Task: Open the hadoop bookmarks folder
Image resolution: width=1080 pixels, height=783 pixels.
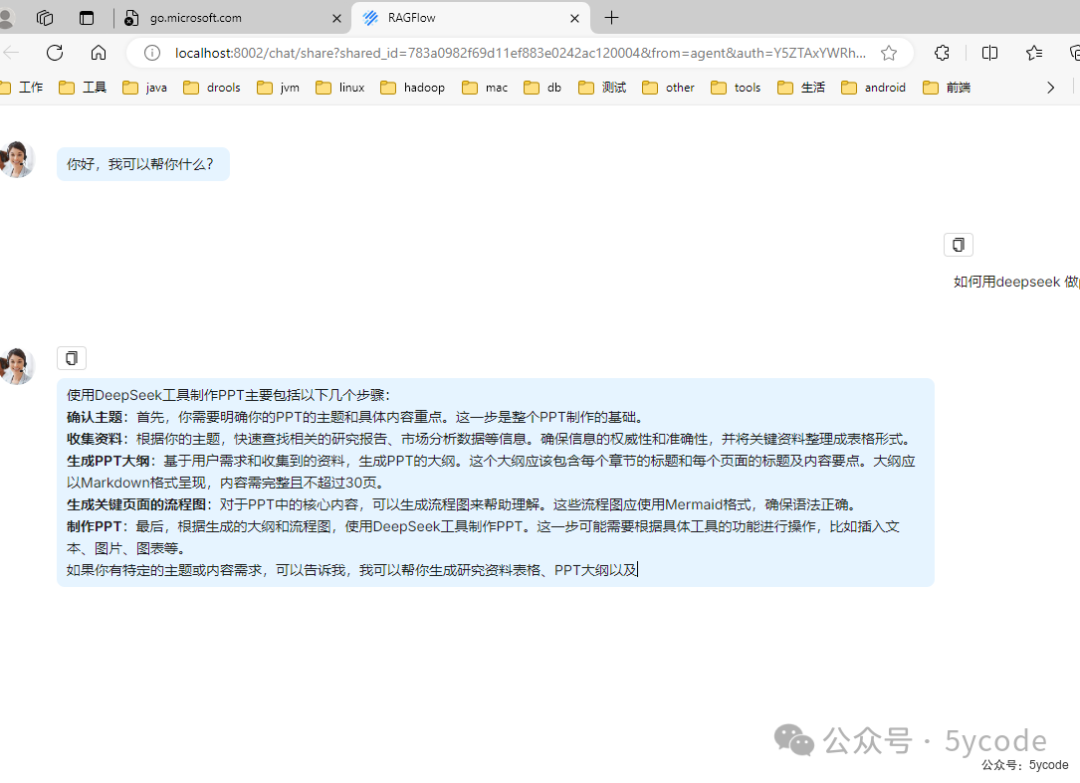Action: (x=413, y=87)
